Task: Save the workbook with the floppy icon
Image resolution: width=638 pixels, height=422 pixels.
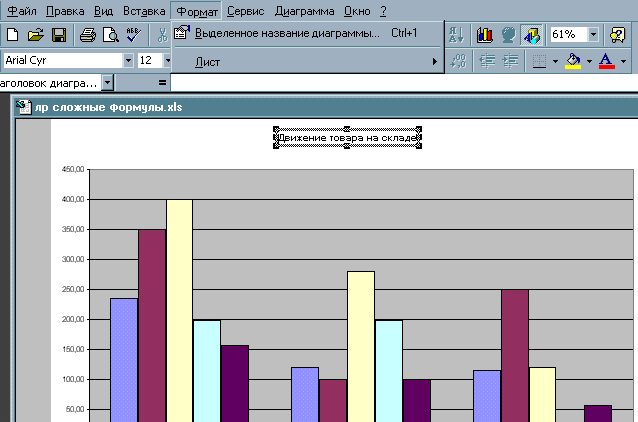Action: coord(59,35)
